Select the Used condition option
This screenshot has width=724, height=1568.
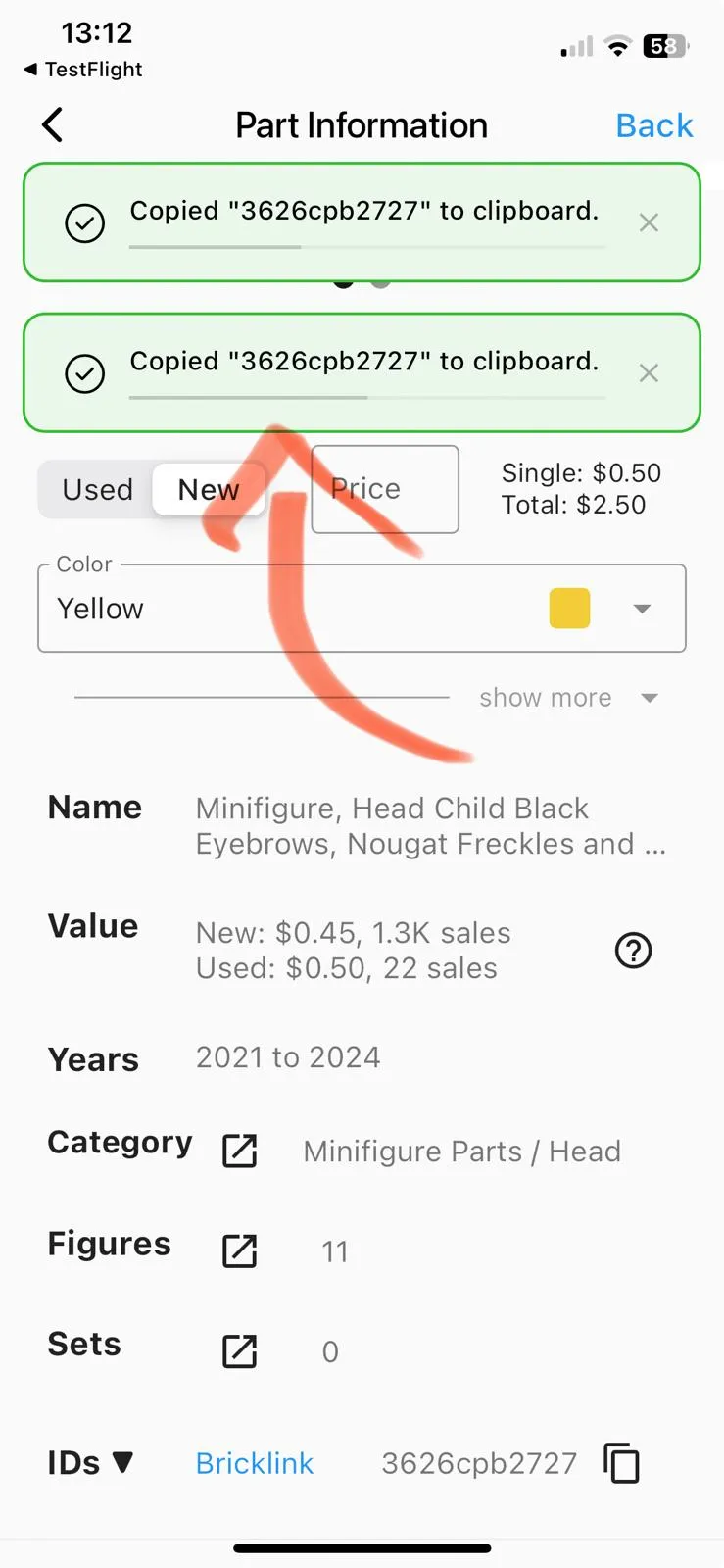97,489
